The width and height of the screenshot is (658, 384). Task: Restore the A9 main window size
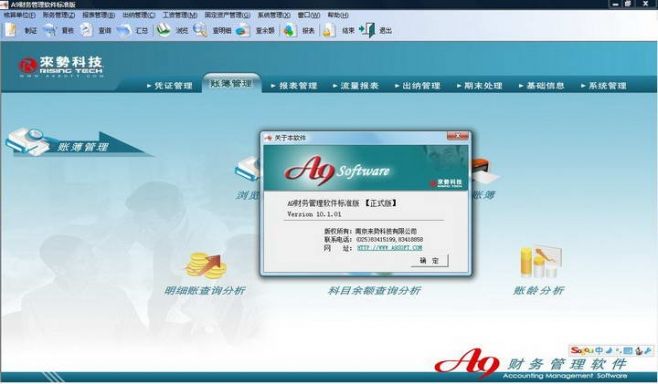tap(628, 4)
